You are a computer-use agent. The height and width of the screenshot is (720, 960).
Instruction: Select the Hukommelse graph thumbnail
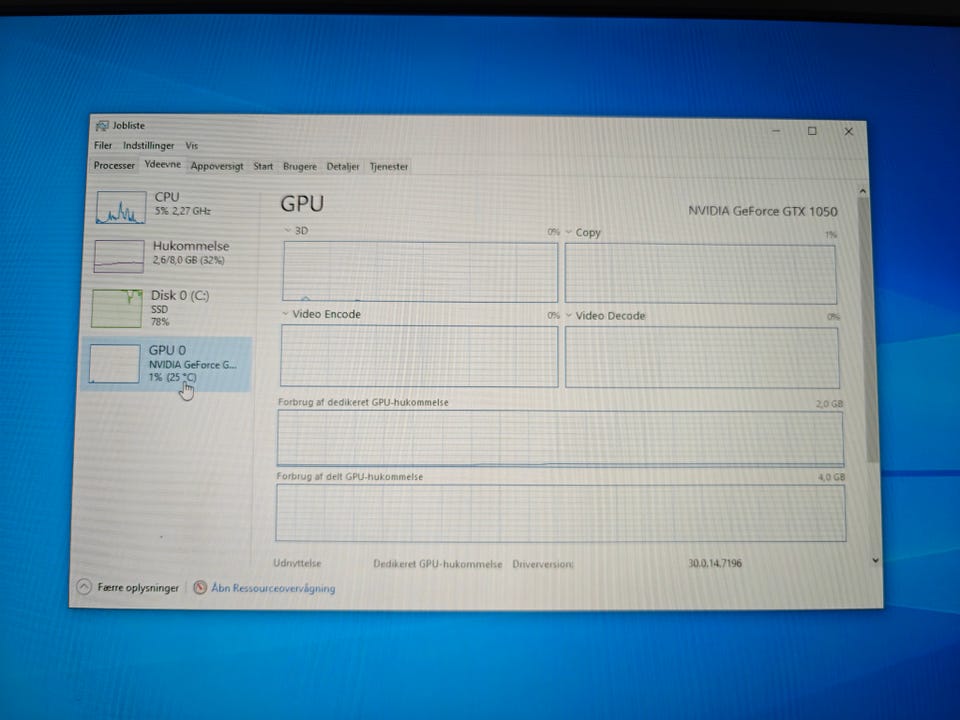pos(119,256)
